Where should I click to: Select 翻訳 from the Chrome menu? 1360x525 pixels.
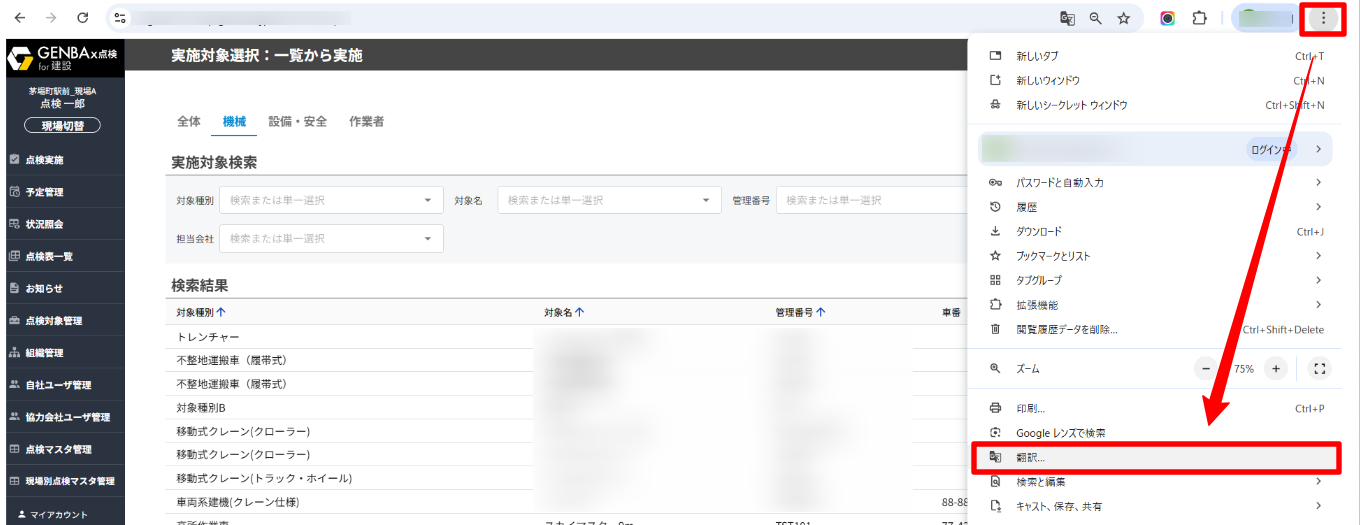click(x=1030, y=458)
